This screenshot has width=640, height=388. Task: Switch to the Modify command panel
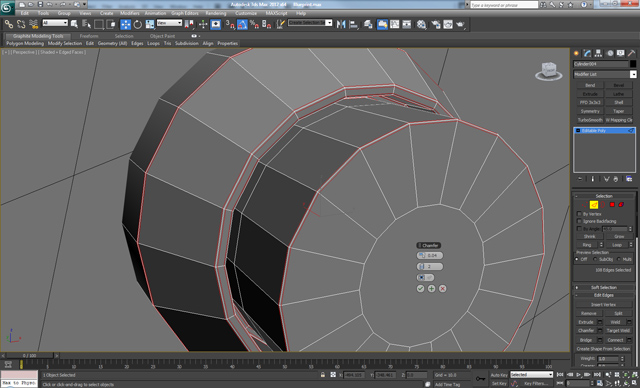[x=587, y=53]
